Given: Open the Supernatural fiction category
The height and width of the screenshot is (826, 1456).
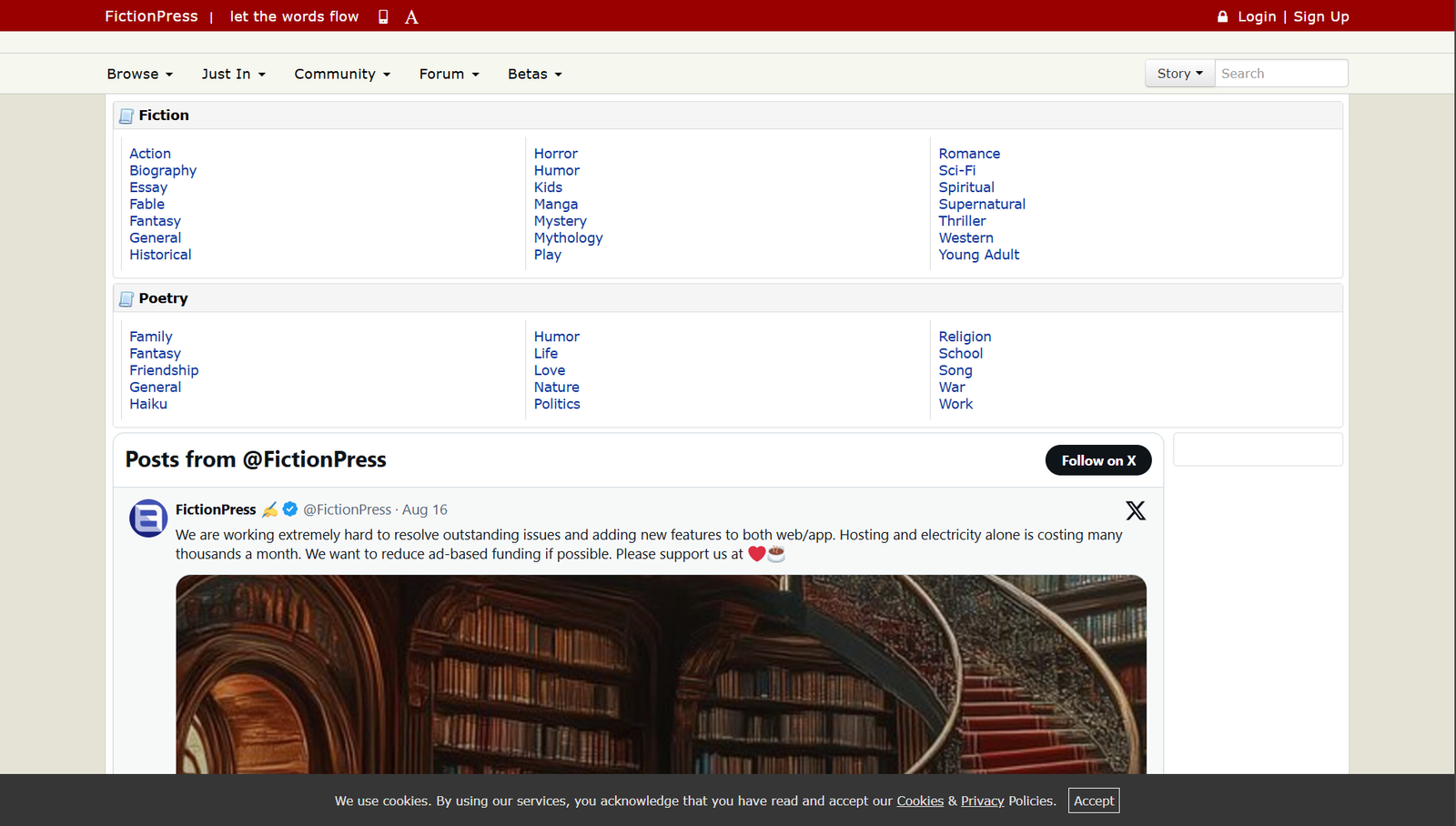Looking at the screenshot, I should 982,204.
